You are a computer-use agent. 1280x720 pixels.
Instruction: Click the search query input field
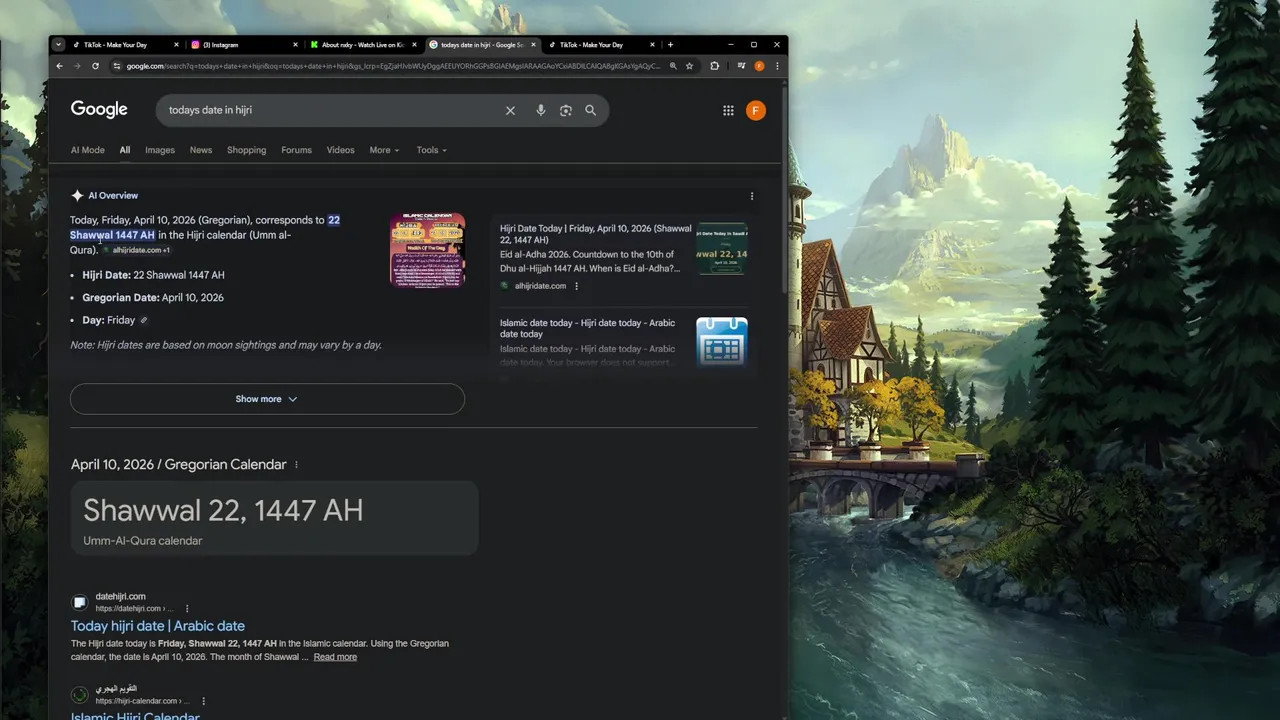pyautogui.click(x=330, y=110)
